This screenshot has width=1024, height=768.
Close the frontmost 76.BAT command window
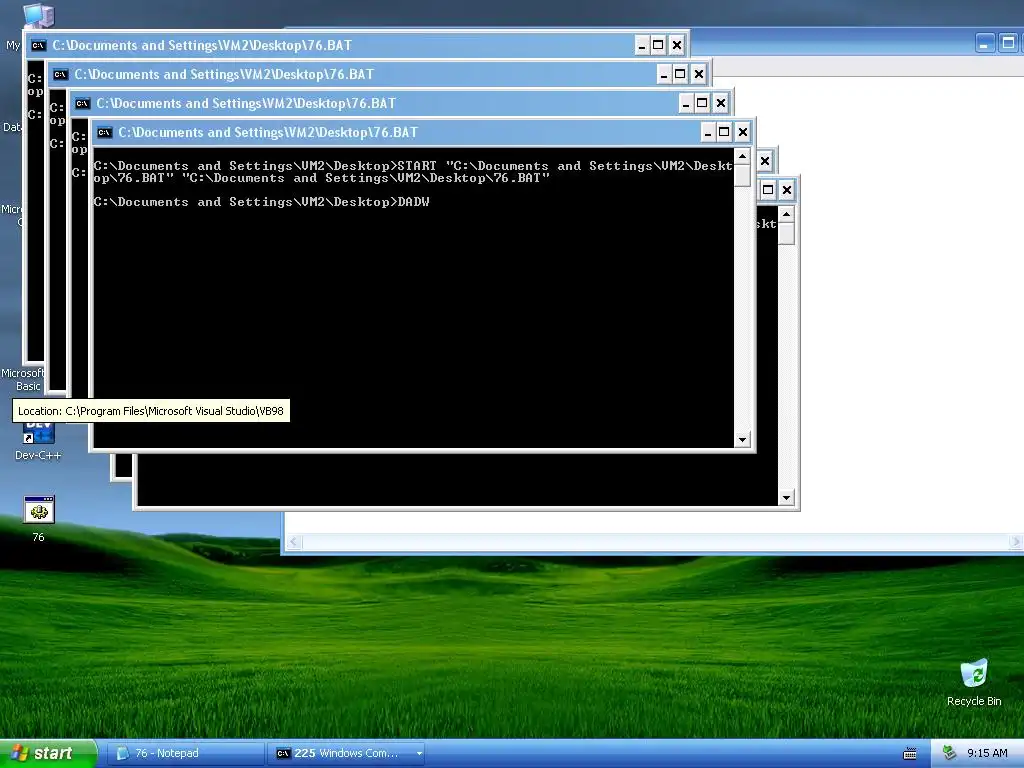[743, 133]
